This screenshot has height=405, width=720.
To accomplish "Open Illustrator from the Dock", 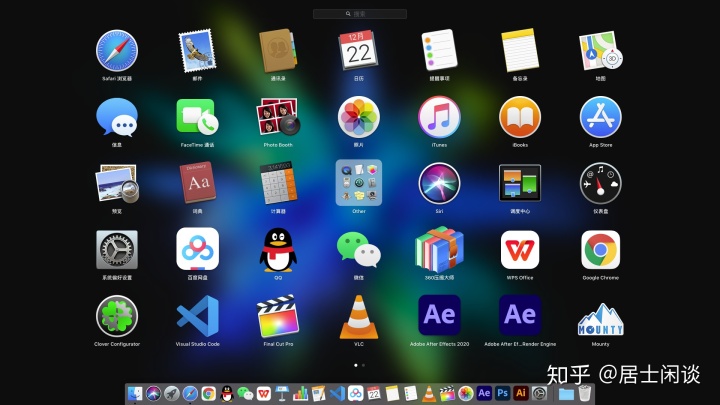I will point(521,394).
